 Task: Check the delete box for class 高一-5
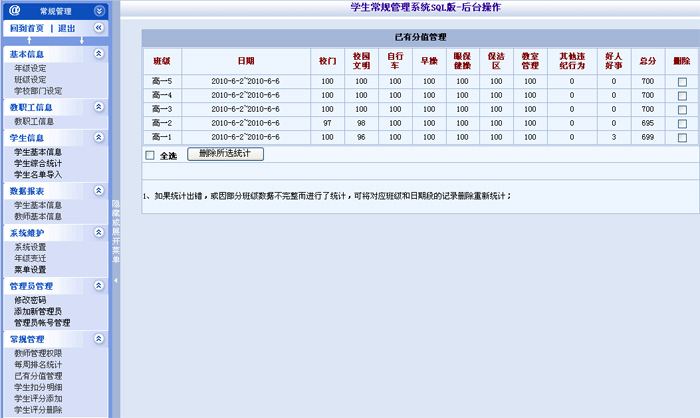(x=682, y=81)
